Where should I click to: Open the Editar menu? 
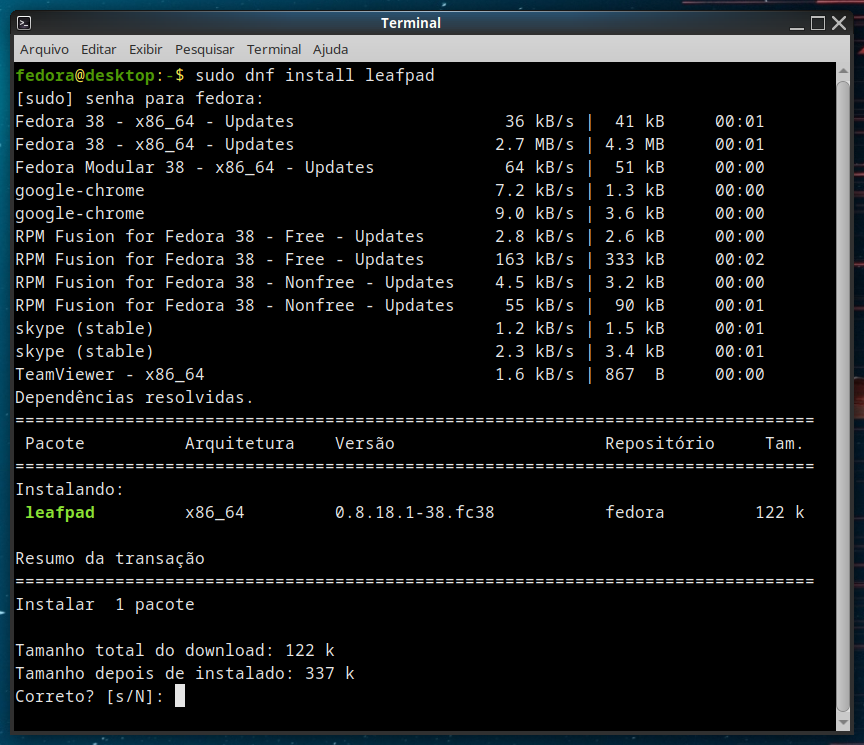click(x=99, y=50)
